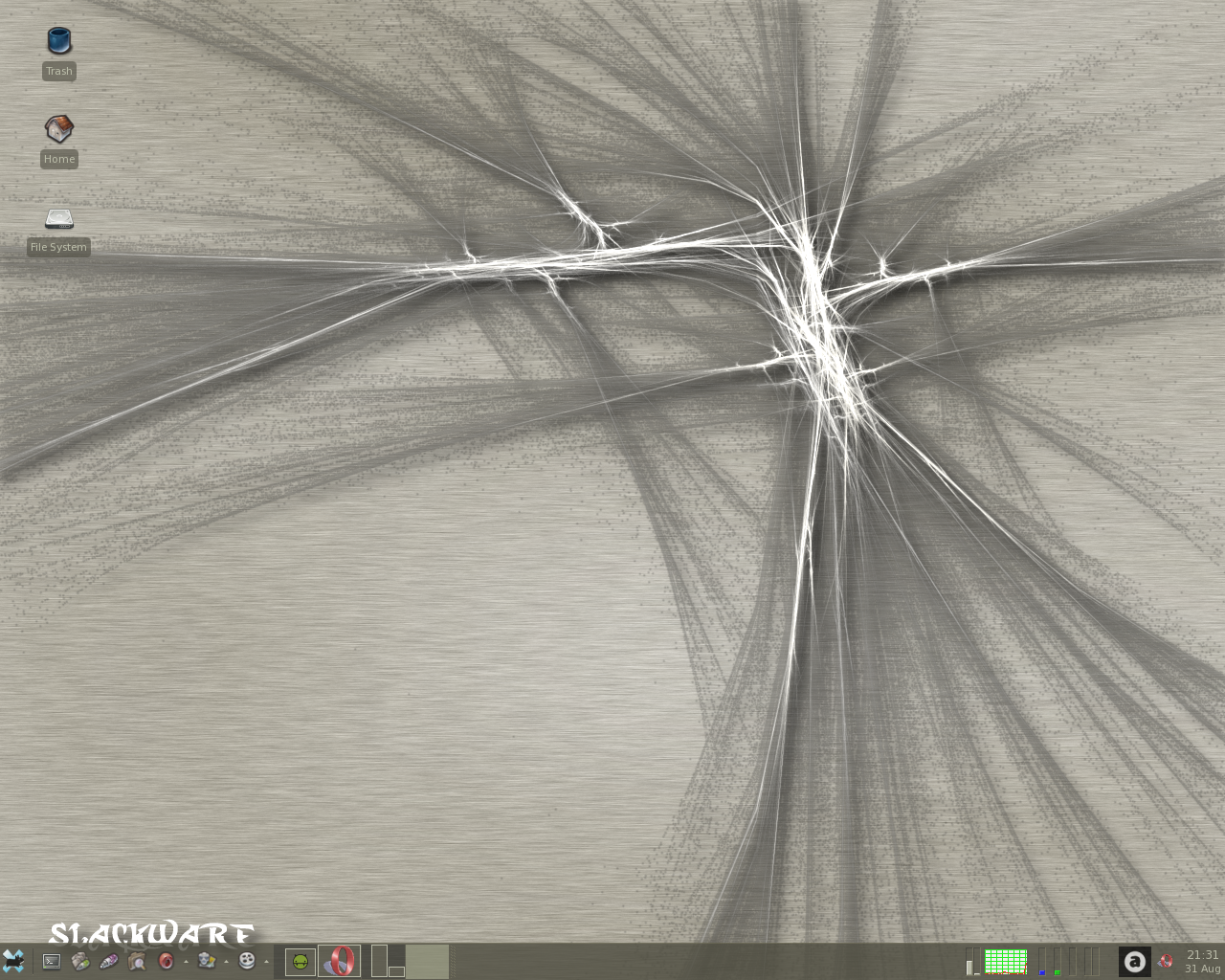The width and height of the screenshot is (1225, 980).
Task: Click the blue system load bar
Action: [1042, 961]
